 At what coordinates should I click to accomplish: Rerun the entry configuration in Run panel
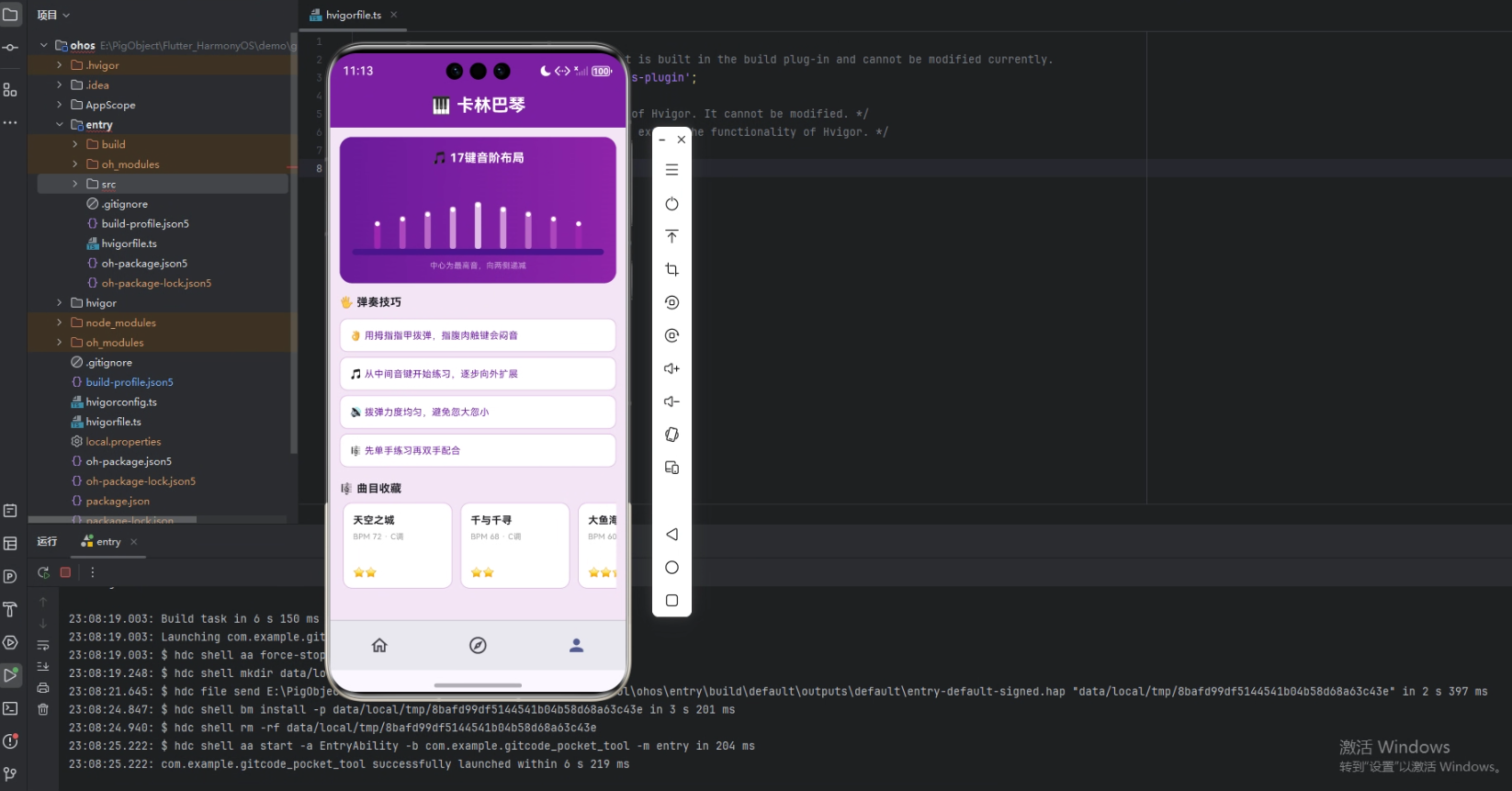43,572
